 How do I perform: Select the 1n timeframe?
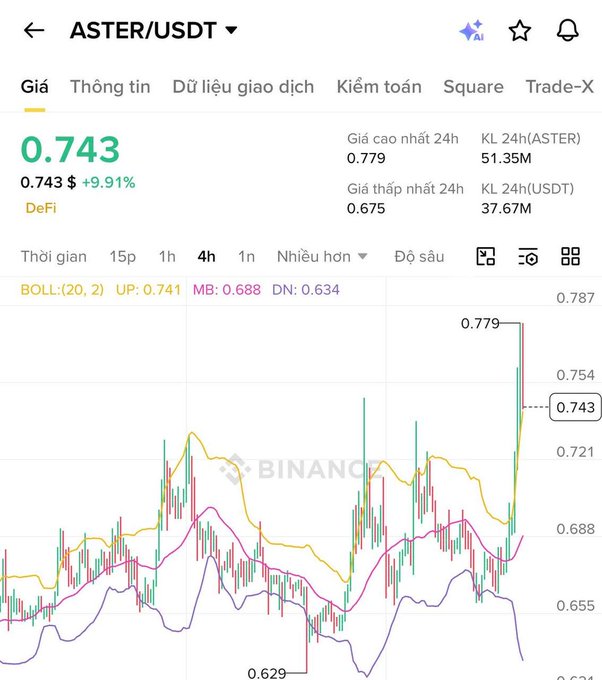click(x=246, y=257)
